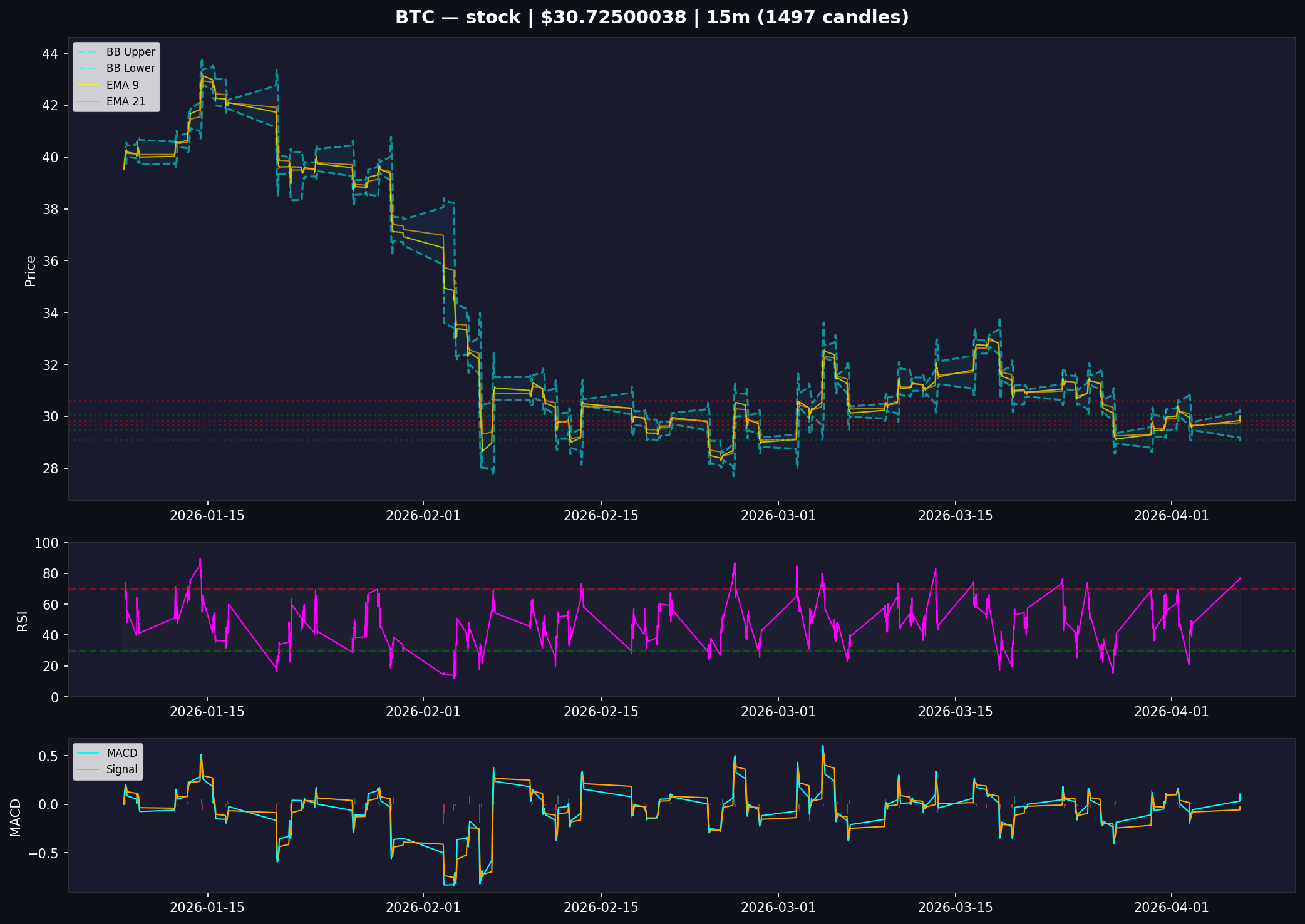Click the BB Lower legend entry
The image size is (1305, 924).
tap(116, 68)
